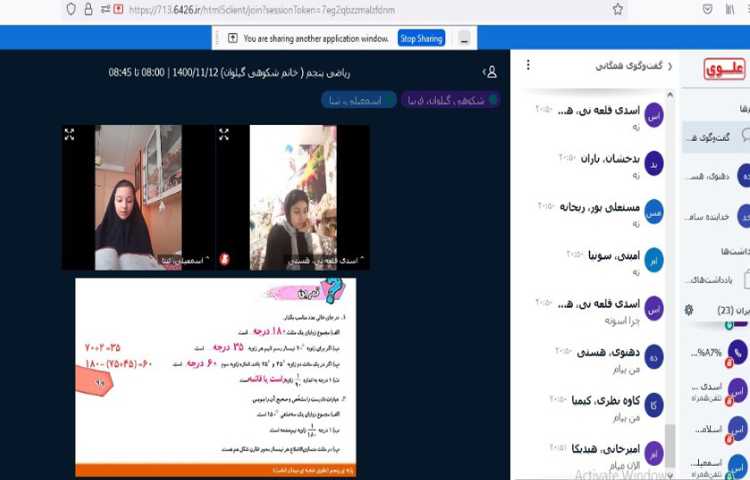Click the name امینی، سوبیا in chat
The image size is (750, 480).
coord(614,256)
